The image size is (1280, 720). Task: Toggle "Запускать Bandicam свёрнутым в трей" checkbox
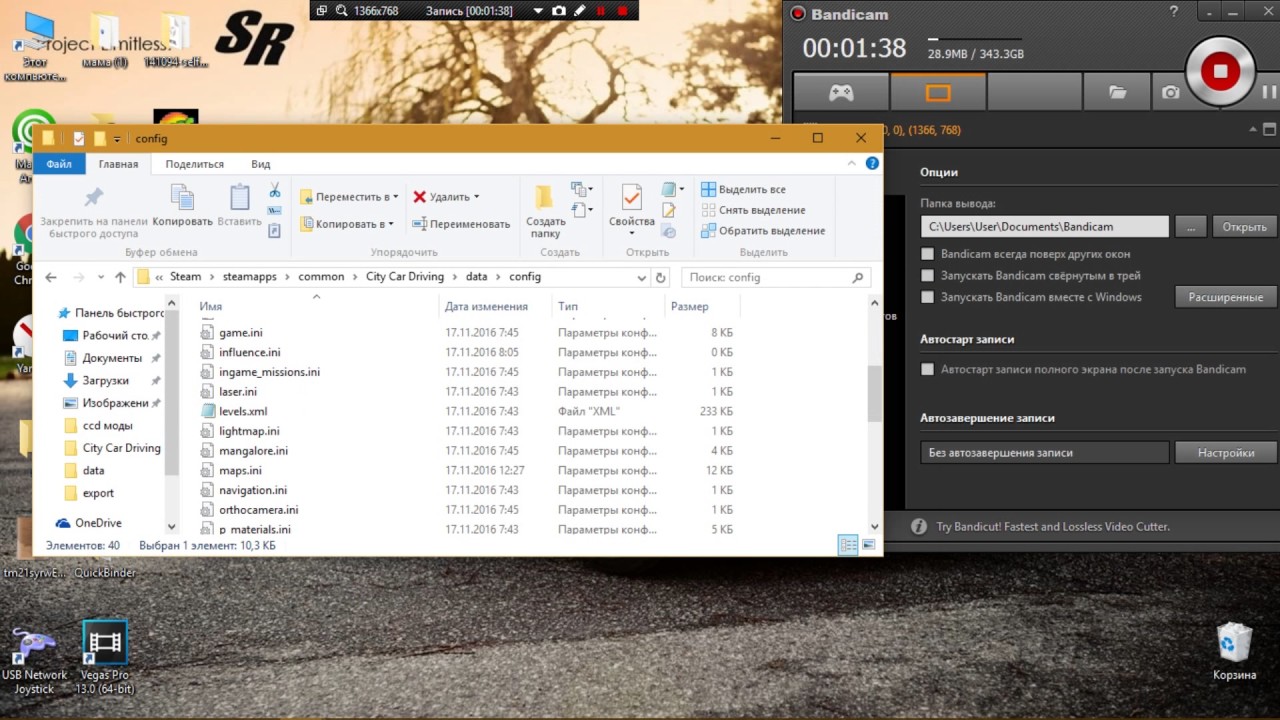927,275
